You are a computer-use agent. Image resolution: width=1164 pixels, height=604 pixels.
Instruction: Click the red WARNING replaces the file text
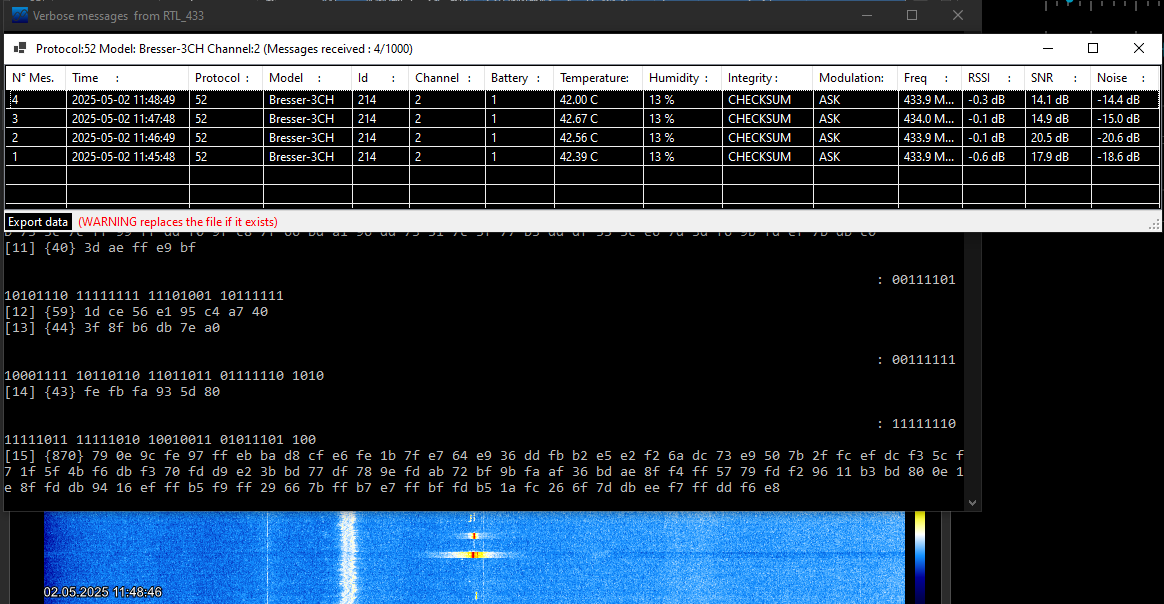(178, 222)
